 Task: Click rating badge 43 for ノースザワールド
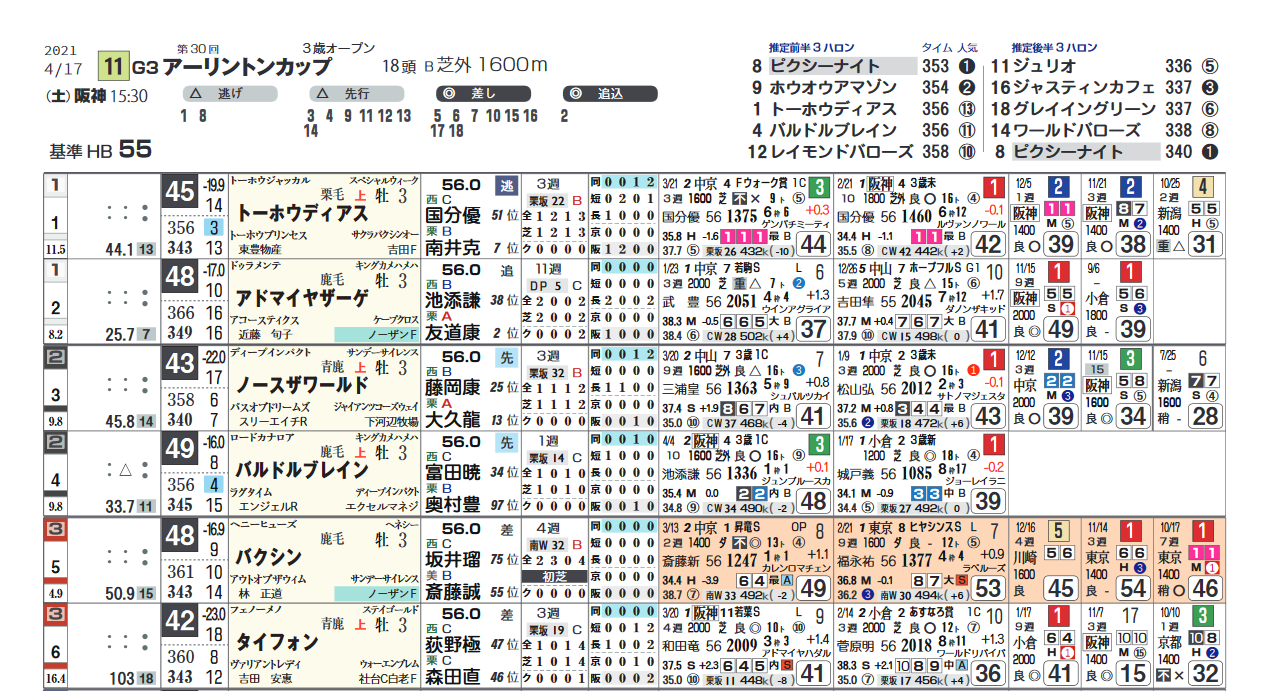(x=180, y=364)
